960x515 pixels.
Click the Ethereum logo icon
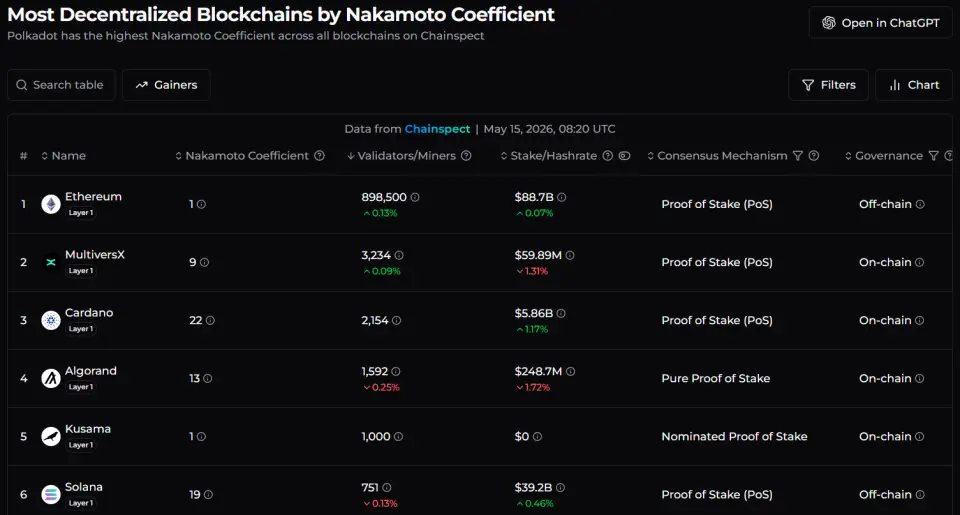click(51, 204)
